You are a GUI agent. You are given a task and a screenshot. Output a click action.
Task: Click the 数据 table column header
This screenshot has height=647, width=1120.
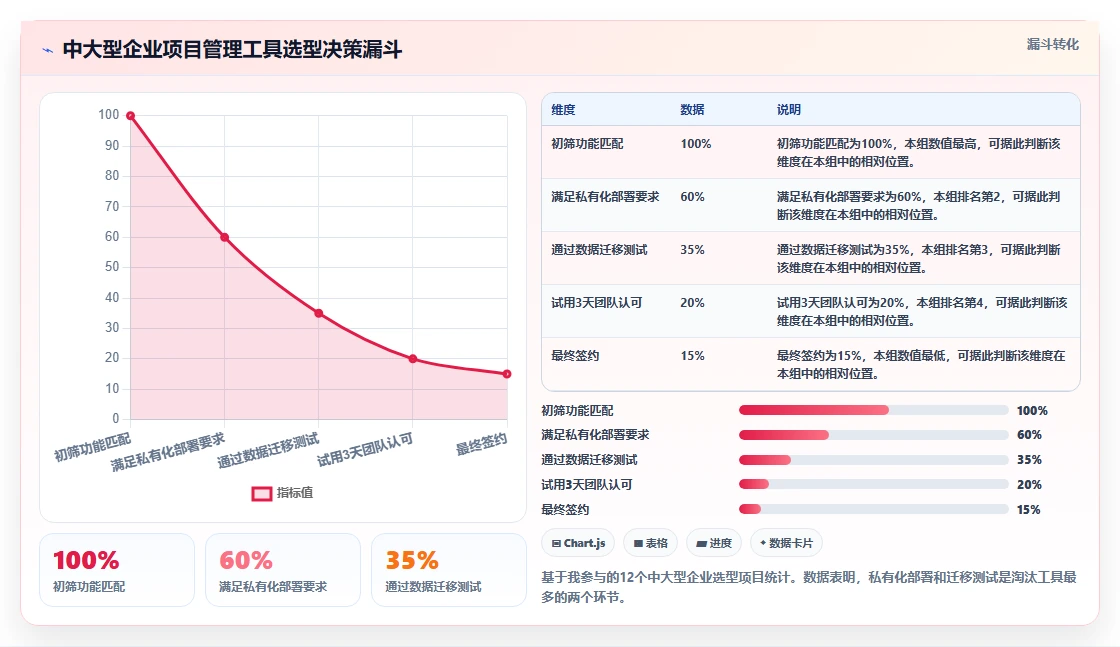coord(692,109)
